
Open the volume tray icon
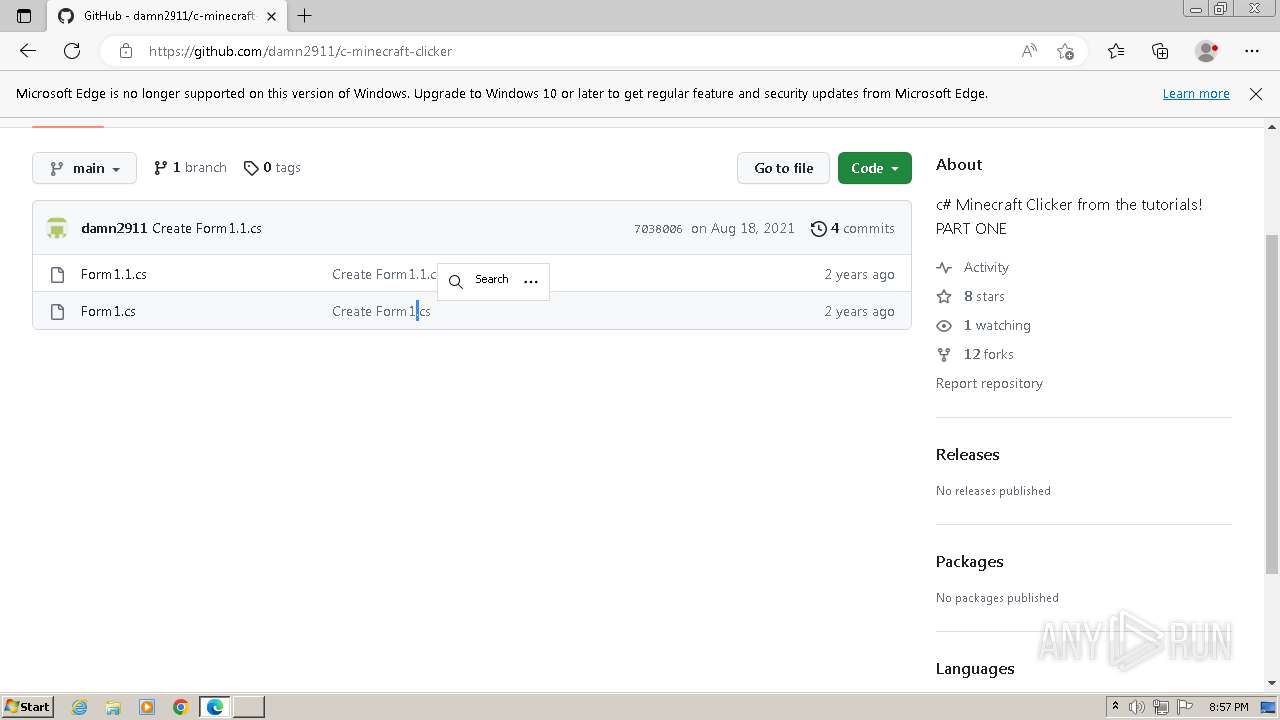[x=1137, y=707]
